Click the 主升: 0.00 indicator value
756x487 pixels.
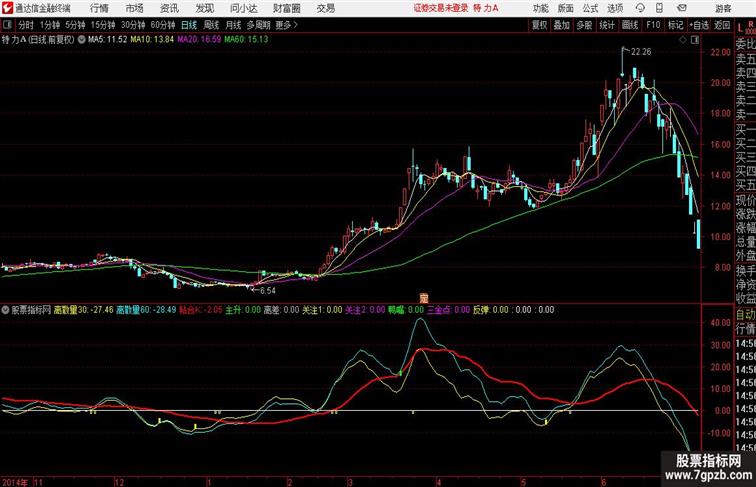[x=243, y=310]
